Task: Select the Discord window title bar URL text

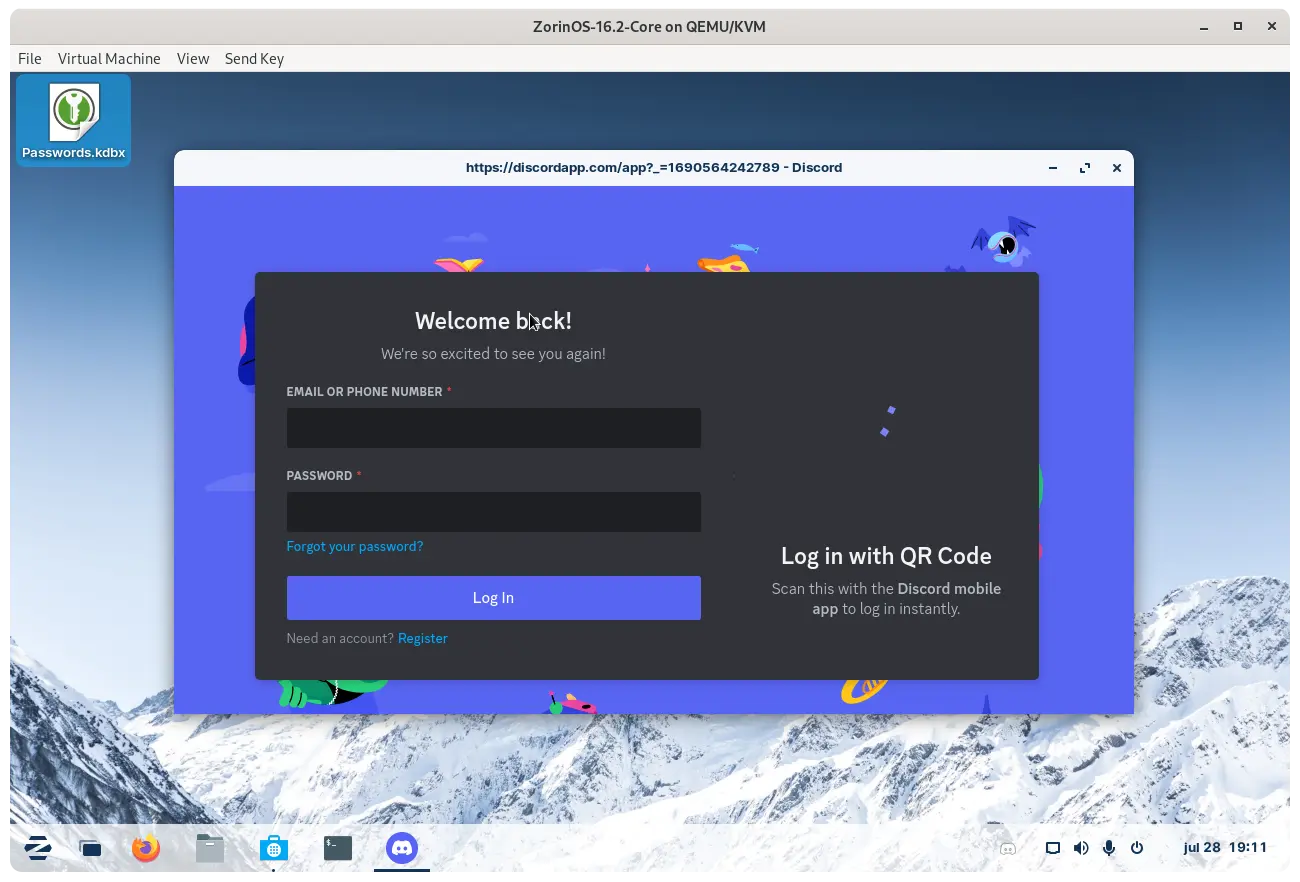Action: pos(654,168)
